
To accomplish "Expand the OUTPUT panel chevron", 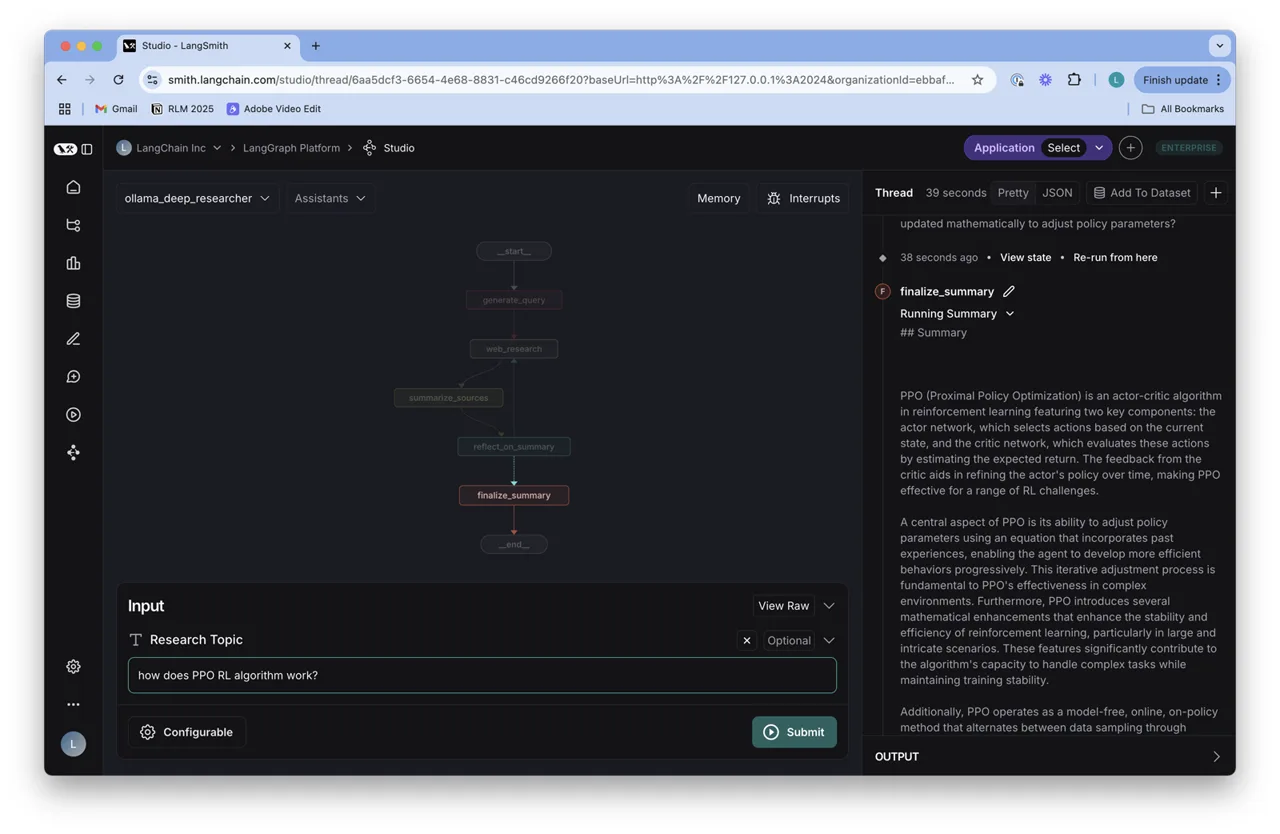I will coord(1216,757).
